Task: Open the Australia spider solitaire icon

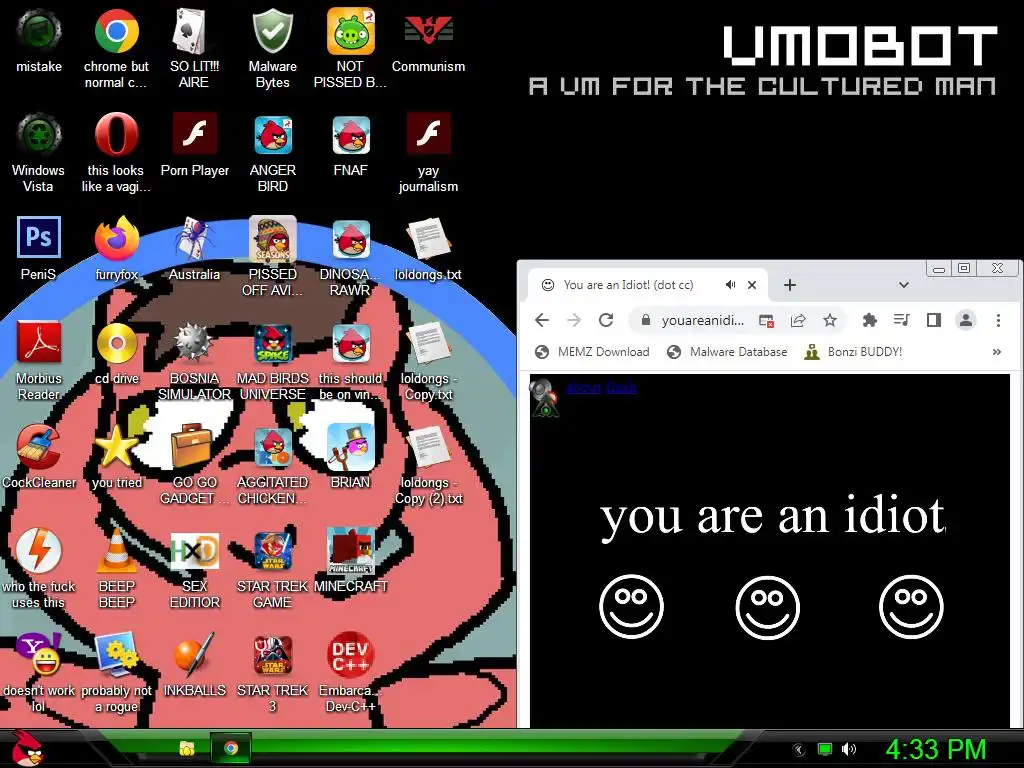Action: click(x=194, y=239)
